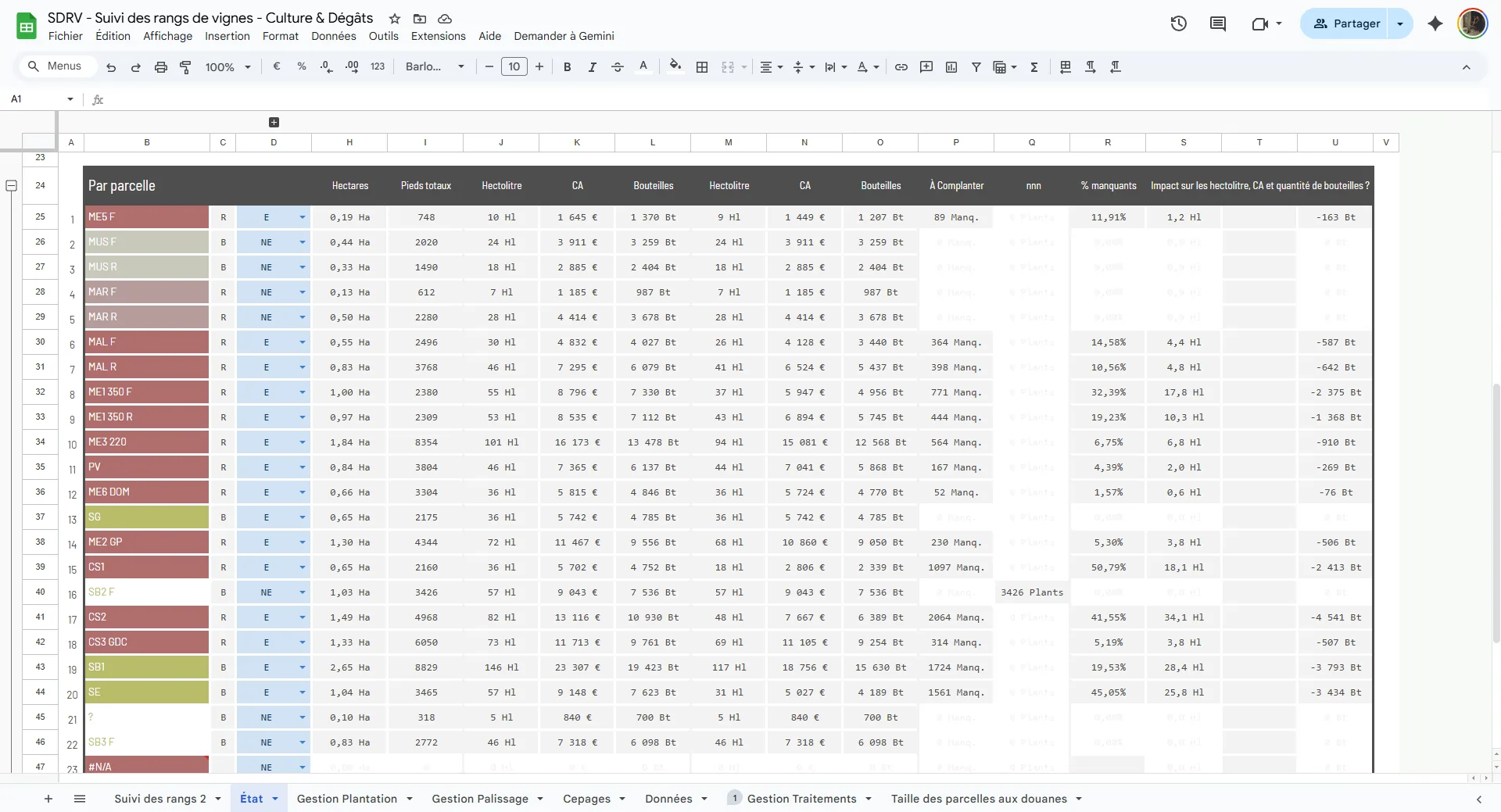The image size is (1501, 812).
Task: Toggle strikethrough formatting
Action: tap(617, 67)
